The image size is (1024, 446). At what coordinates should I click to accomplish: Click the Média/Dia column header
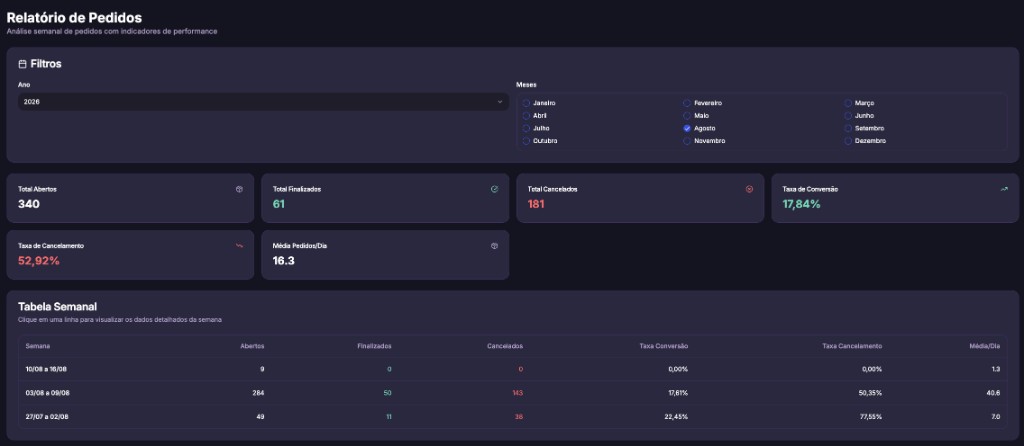coord(985,346)
